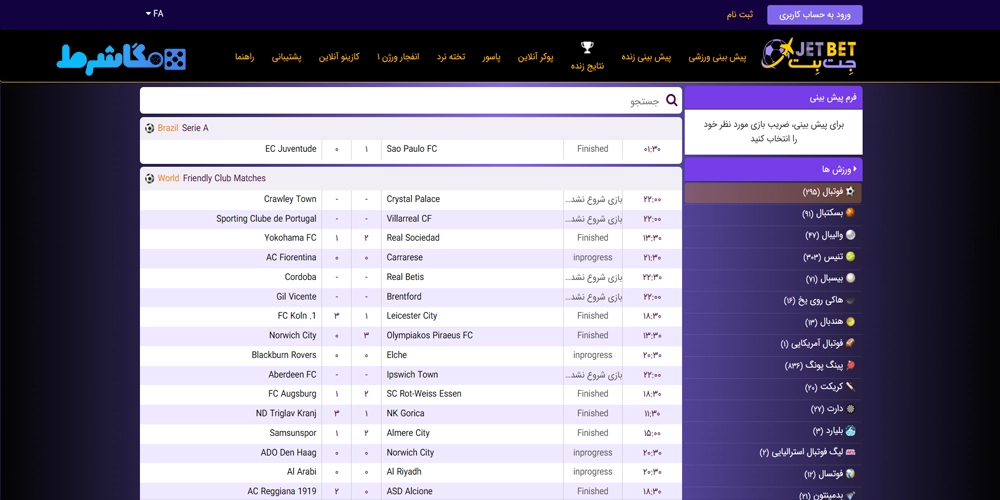Click AC Fiorentina team name
This screenshot has width=1000, height=500.
291,258
